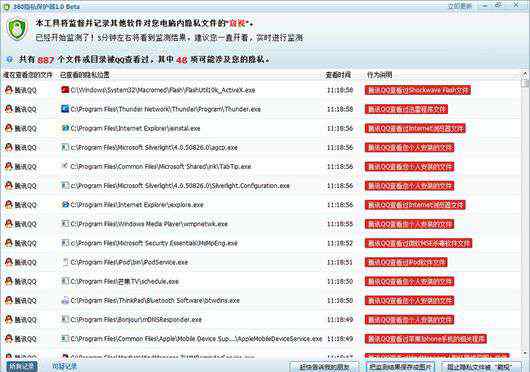Click the QQ penguin icon in the PodService.exe row
The image size is (530, 372).
pyautogui.click(x=9, y=262)
